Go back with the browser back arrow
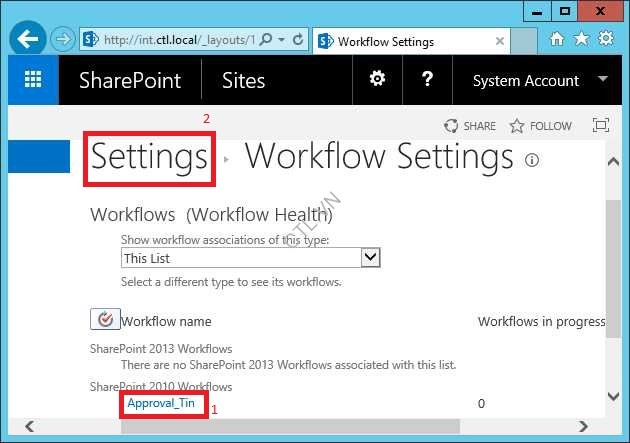Image resolution: width=630 pixels, height=443 pixels. click(28, 40)
